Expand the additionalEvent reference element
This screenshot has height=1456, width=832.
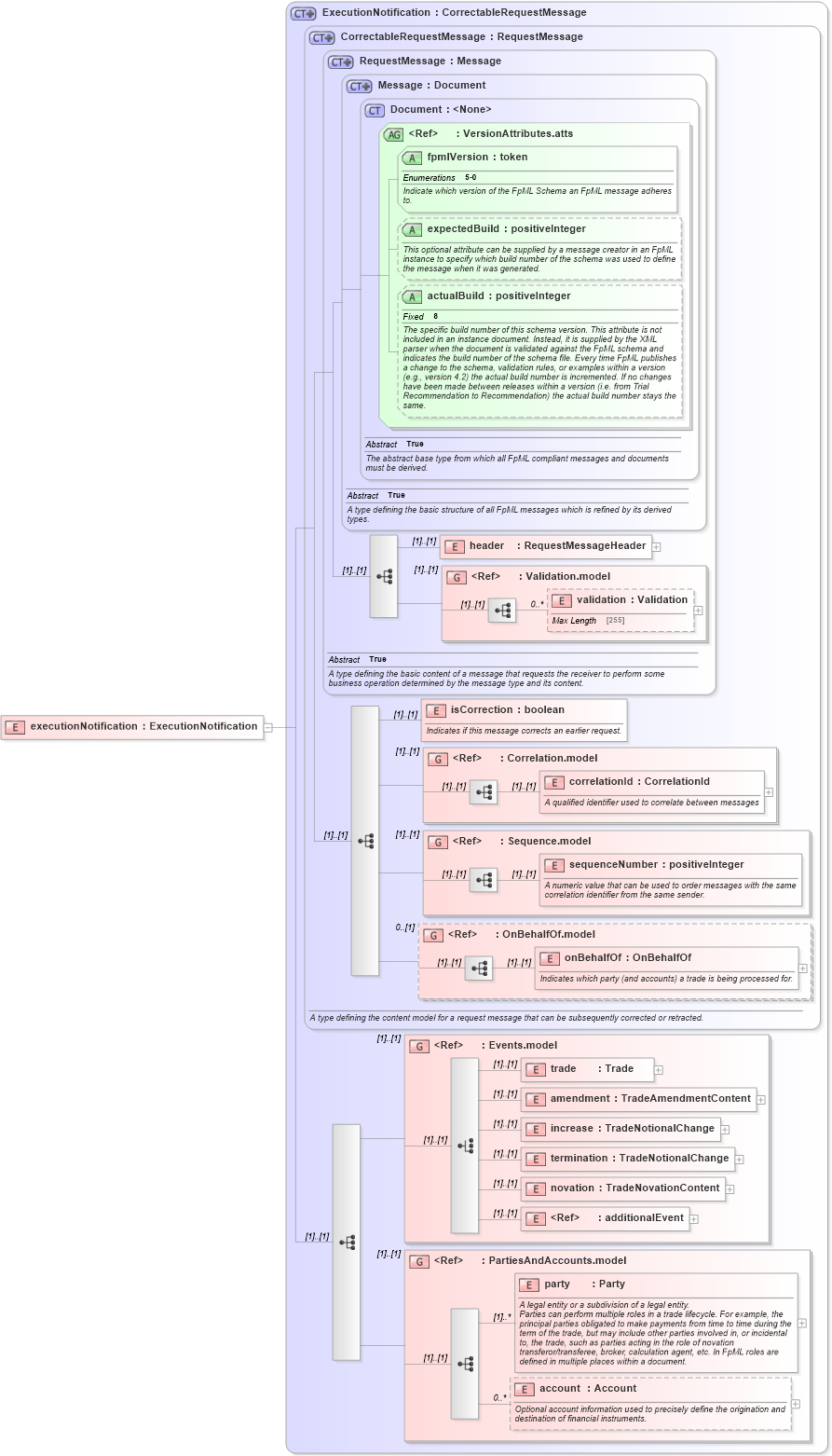coord(694,1219)
